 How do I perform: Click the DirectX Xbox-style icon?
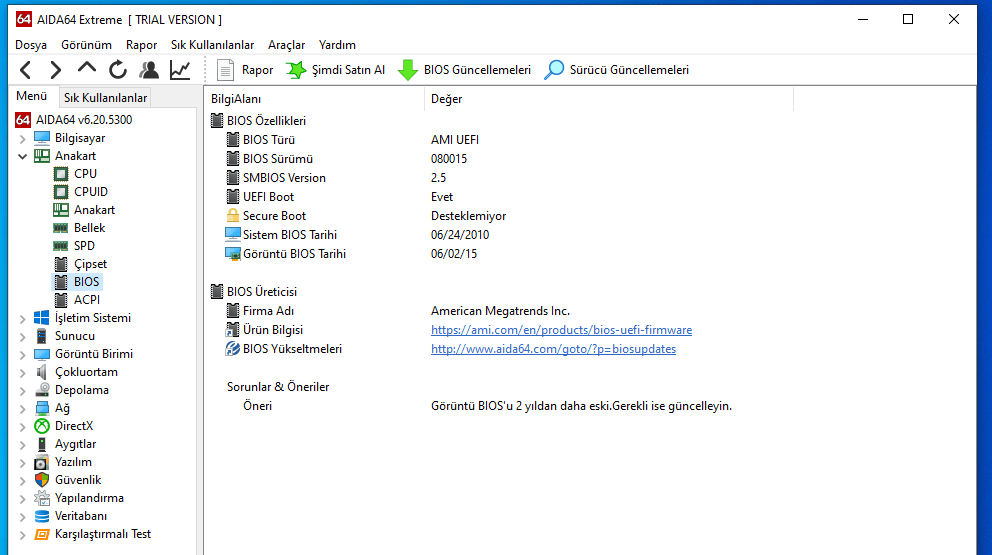(42, 426)
